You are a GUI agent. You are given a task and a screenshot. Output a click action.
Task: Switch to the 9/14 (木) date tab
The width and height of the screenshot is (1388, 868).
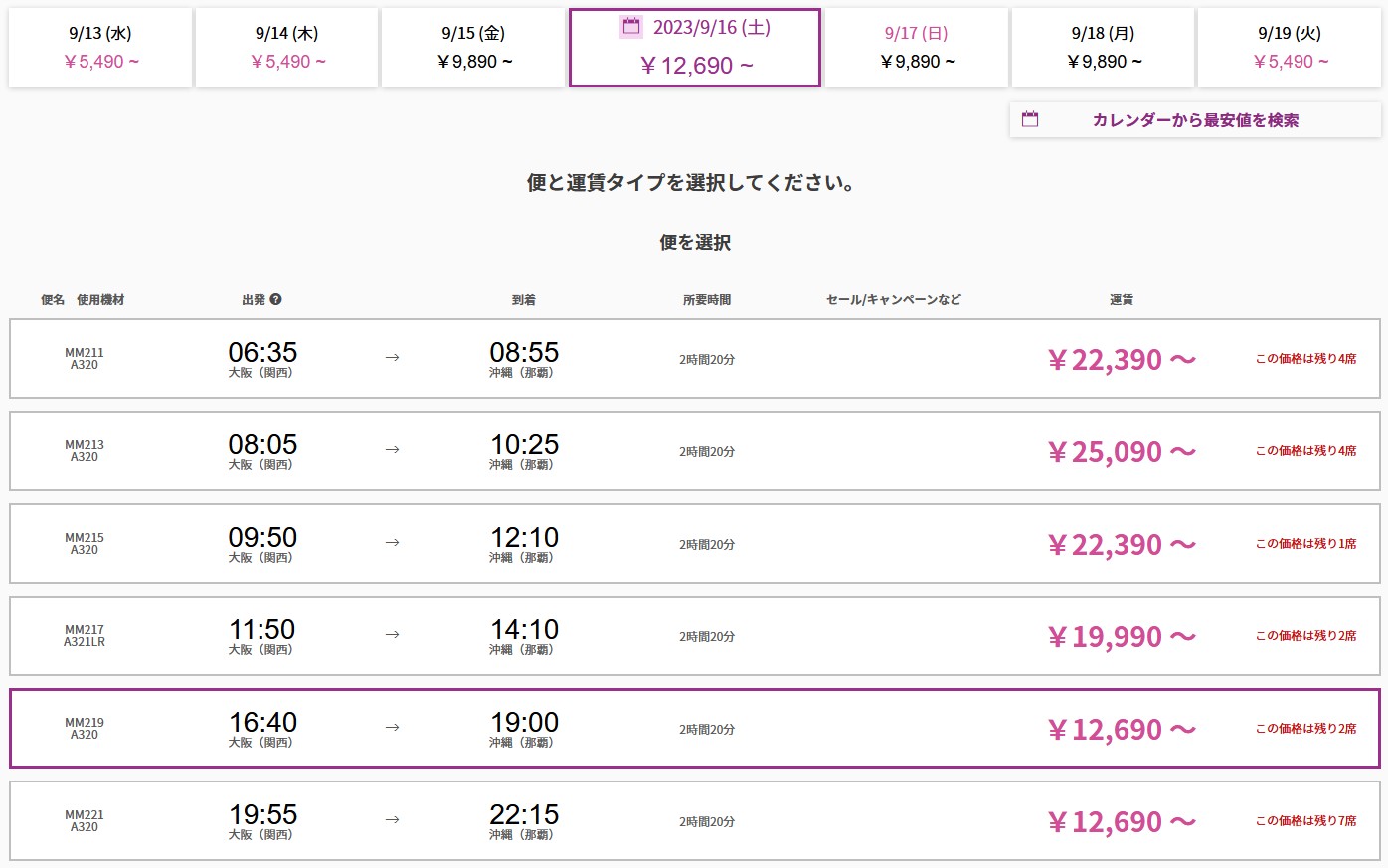286,48
